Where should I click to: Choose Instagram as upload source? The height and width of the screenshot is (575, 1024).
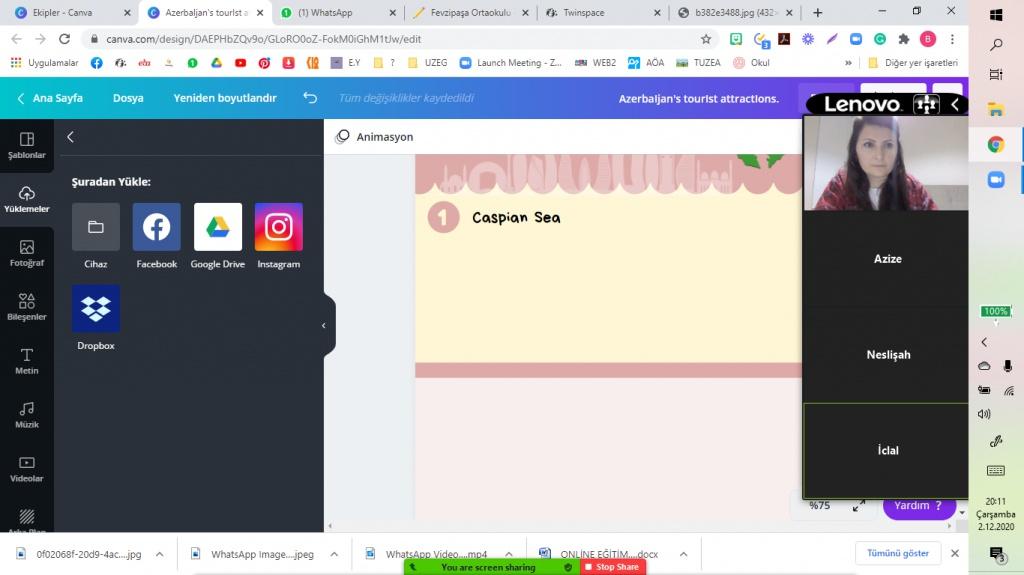(278, 227)
